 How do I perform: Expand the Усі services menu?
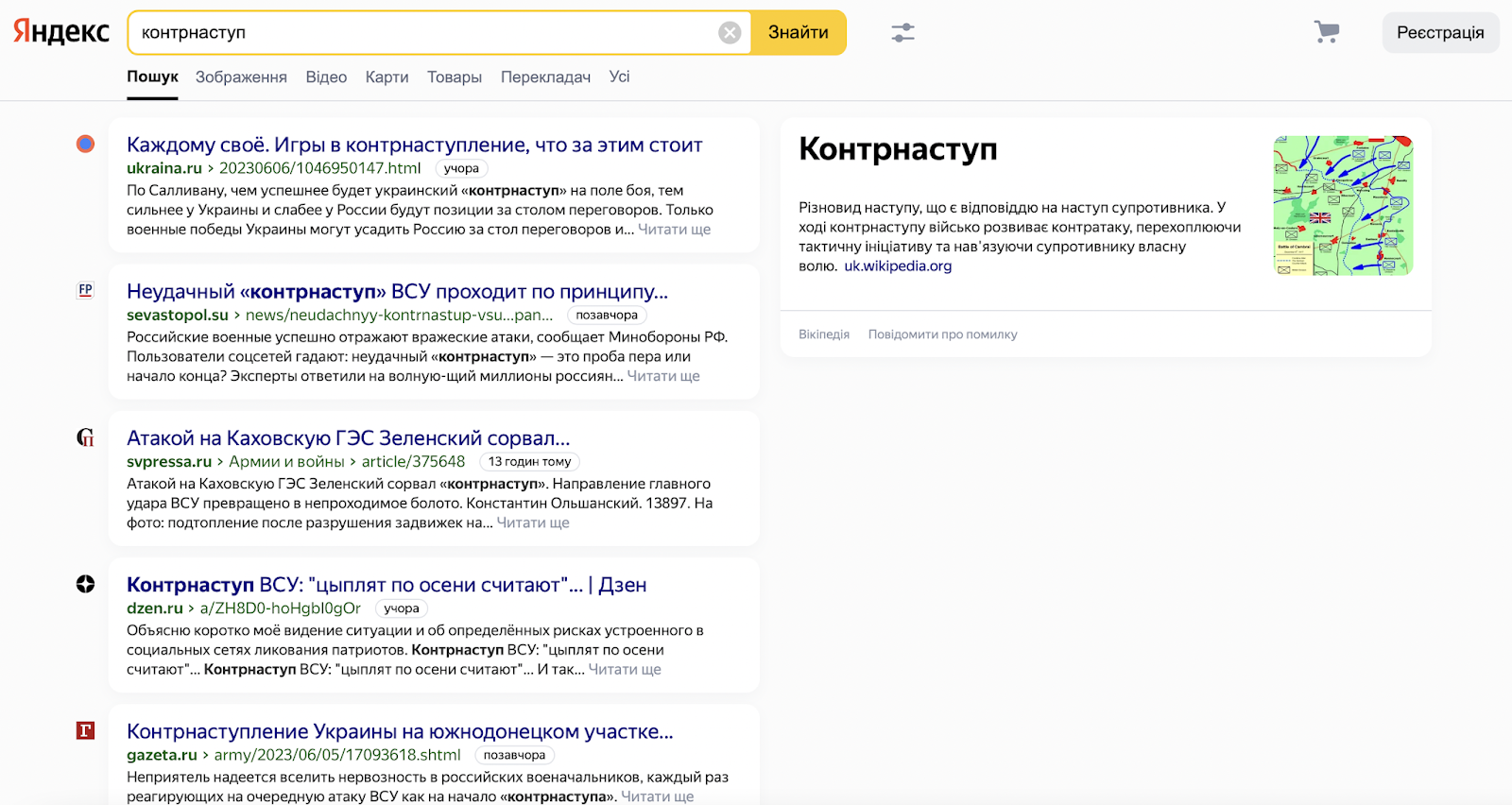(x=619, y=77)
